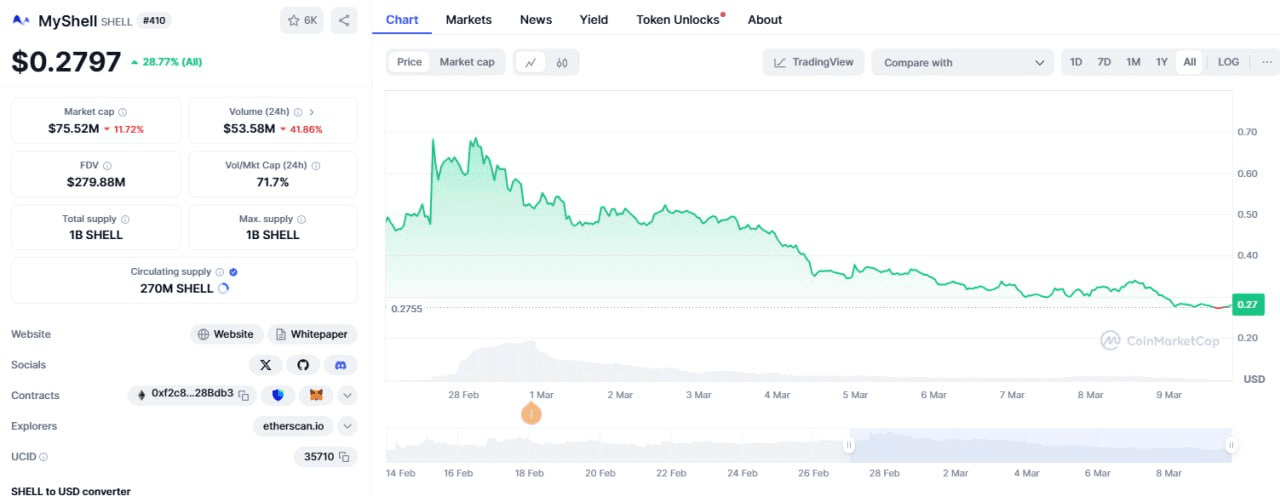Open FDV info icon
The width and height of the screenshot is (1280, 496).
click(107, 166)
